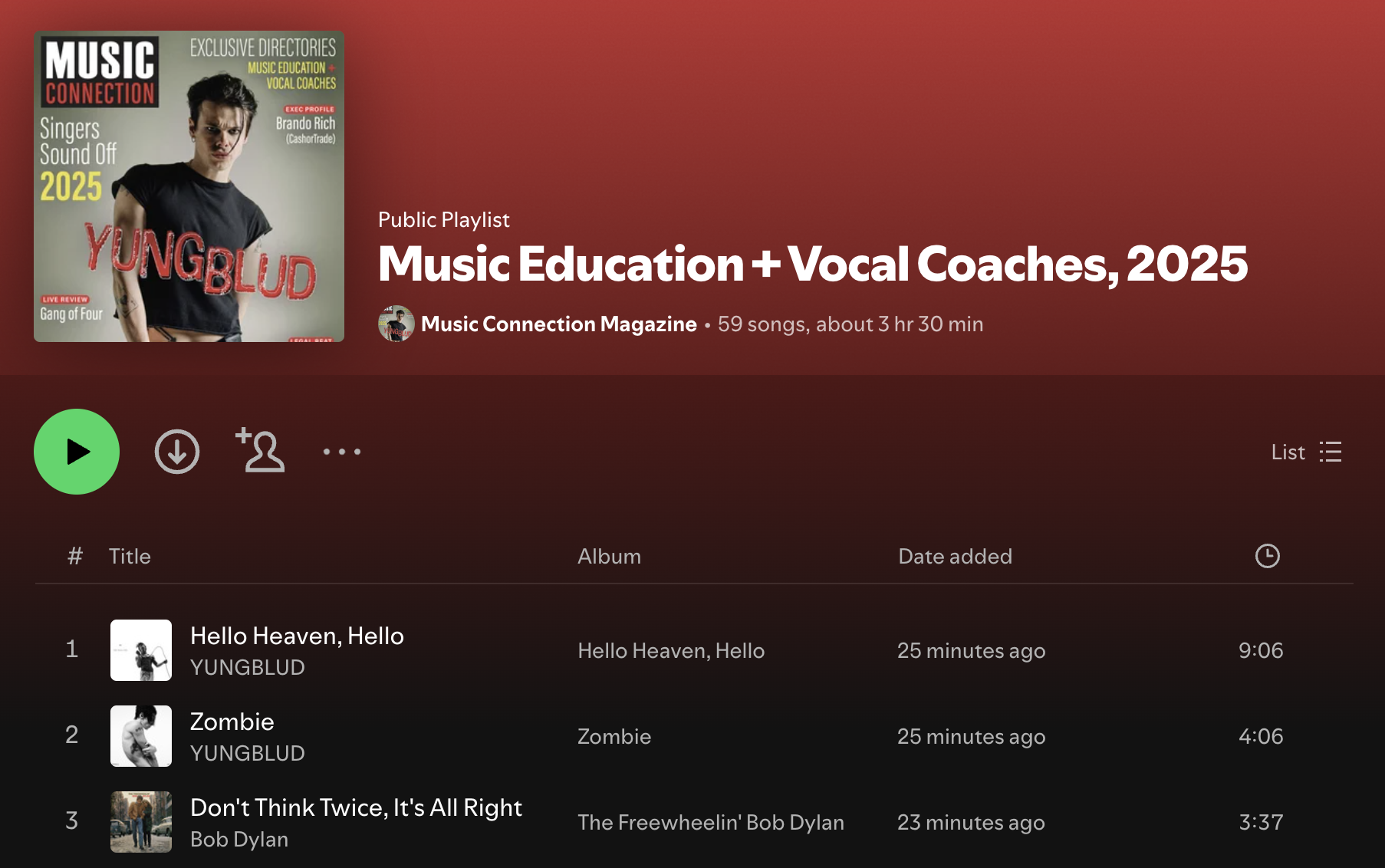Click the invite collaborators icon

pos(260,450)
